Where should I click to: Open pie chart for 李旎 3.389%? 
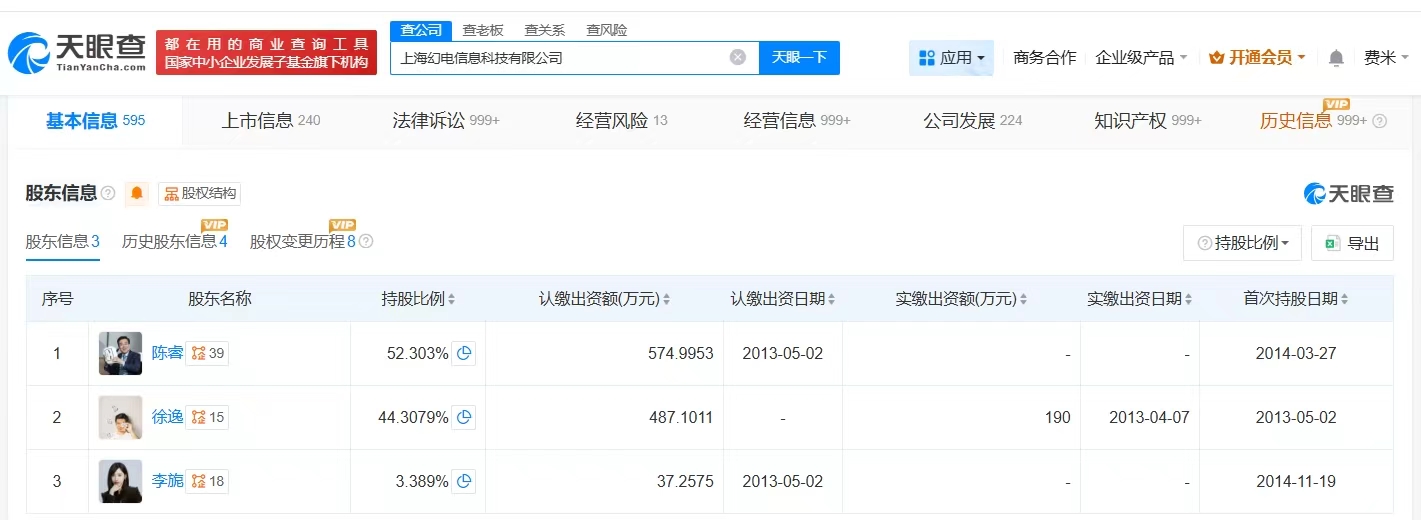tap(463, 481)
